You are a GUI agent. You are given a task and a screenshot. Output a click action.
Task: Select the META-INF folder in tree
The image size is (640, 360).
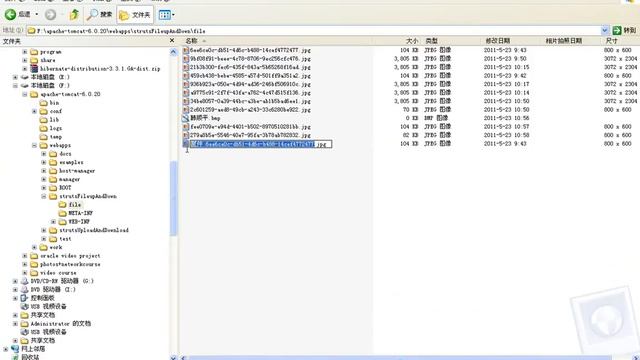click(76, 213)
